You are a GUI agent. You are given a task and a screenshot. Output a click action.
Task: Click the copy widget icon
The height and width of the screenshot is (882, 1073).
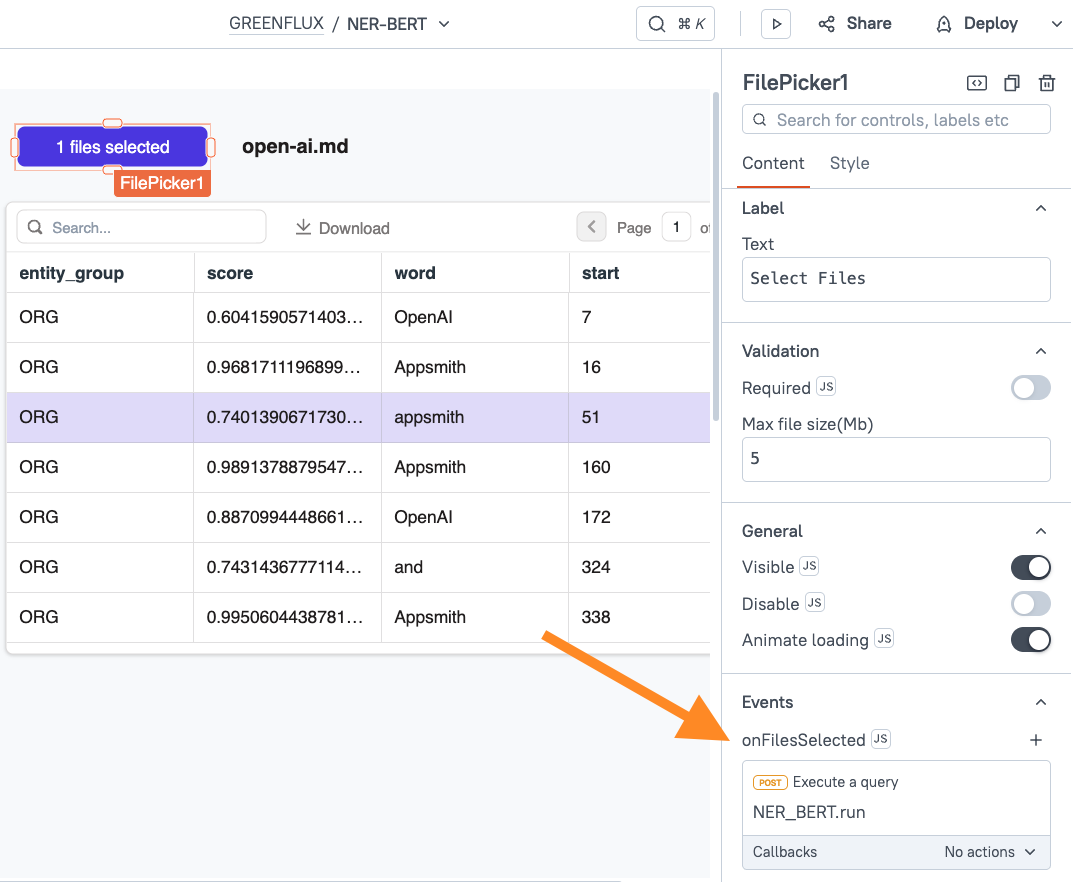coord(1012,83)
